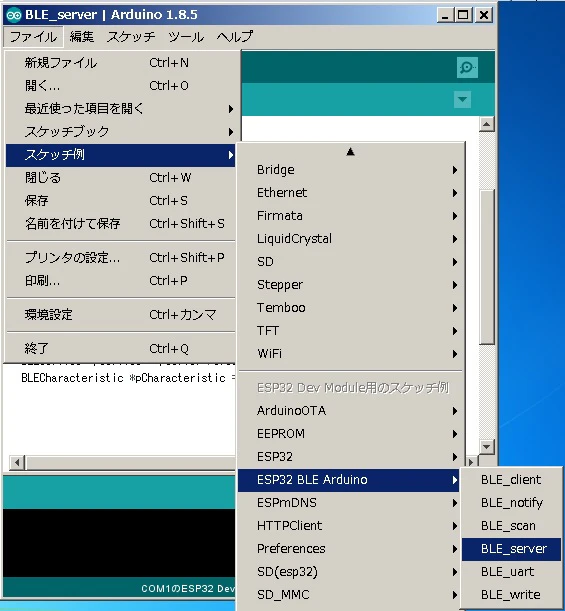Choose 終了 to quit Arduino
565x611 pixels.
[121, 349]
